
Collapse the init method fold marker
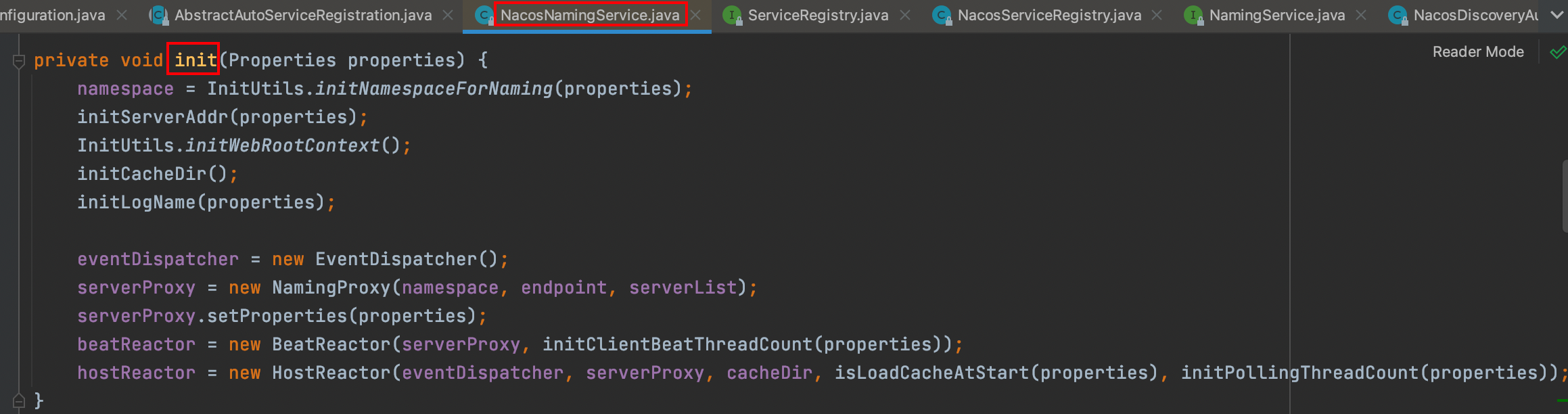click(19, 61)
